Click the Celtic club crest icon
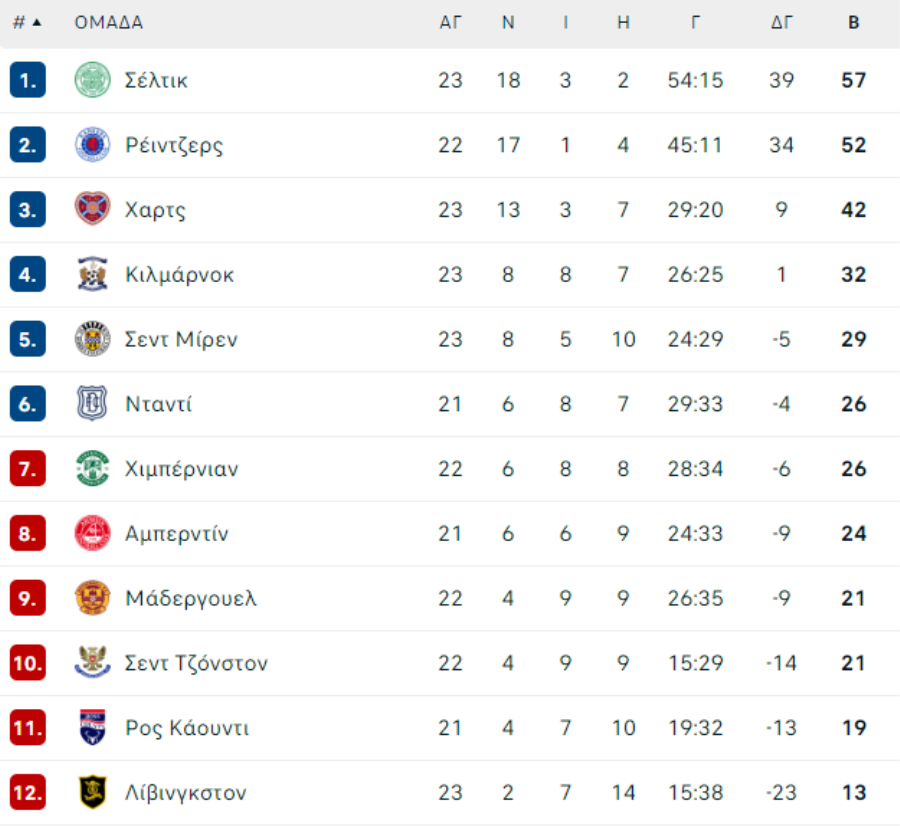Viewport: 900px width, 826px height. (x=93, y=80)
